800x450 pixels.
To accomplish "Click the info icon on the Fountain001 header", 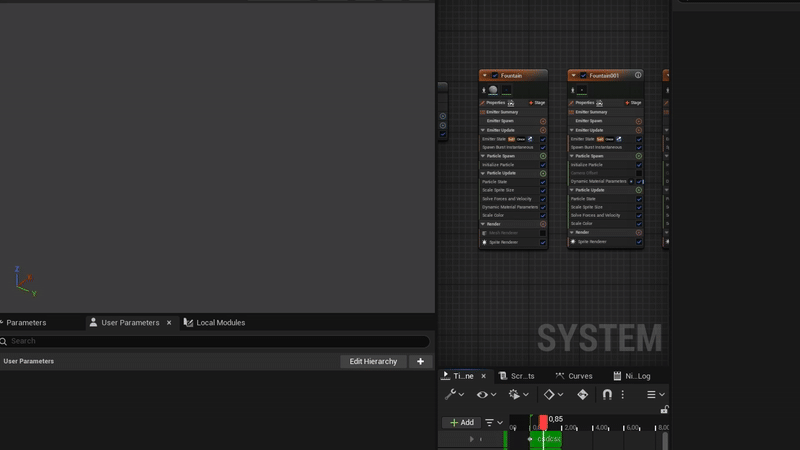I will coord(638,75).
